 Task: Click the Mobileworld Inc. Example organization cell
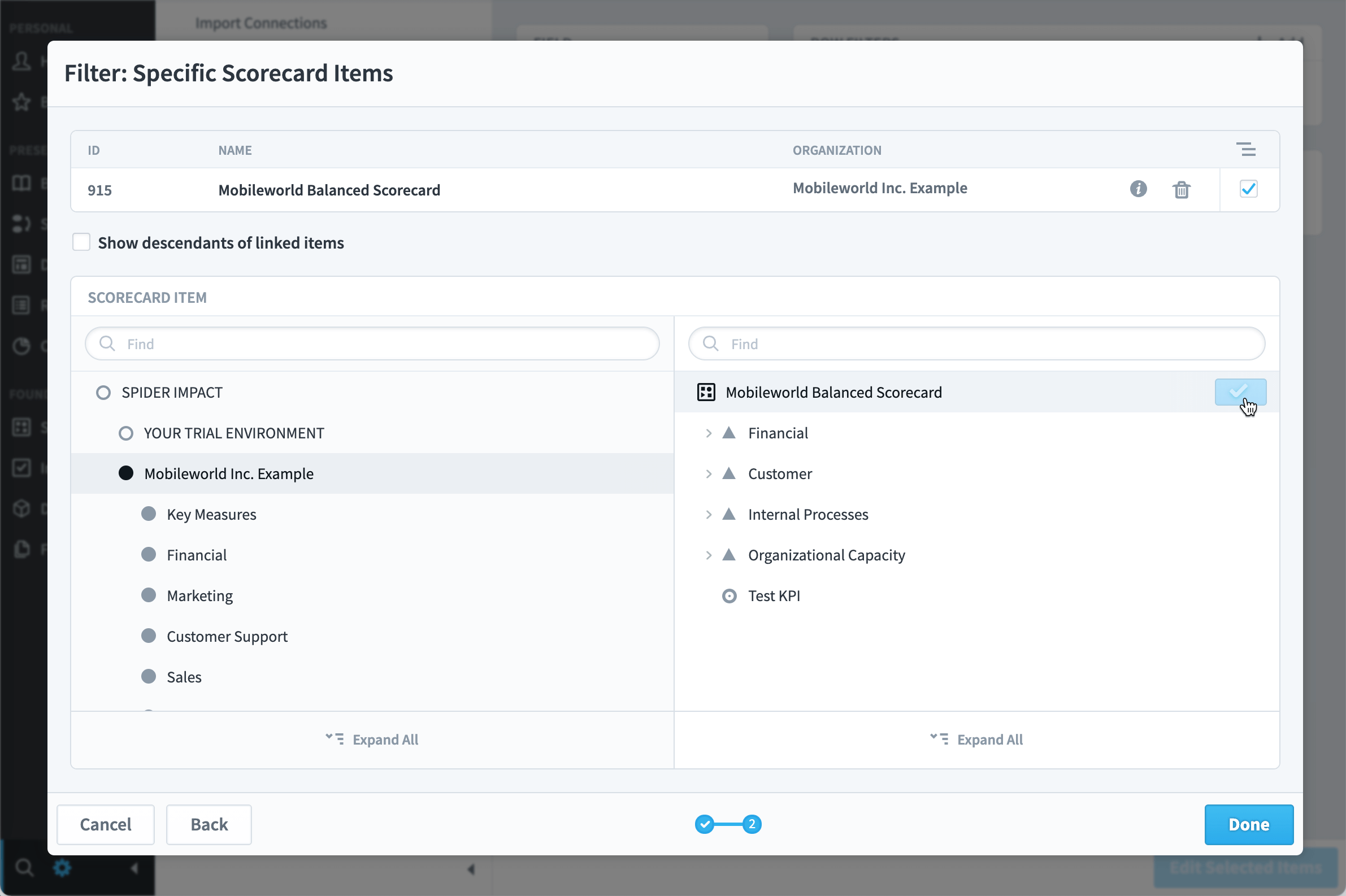pos(880,188)
